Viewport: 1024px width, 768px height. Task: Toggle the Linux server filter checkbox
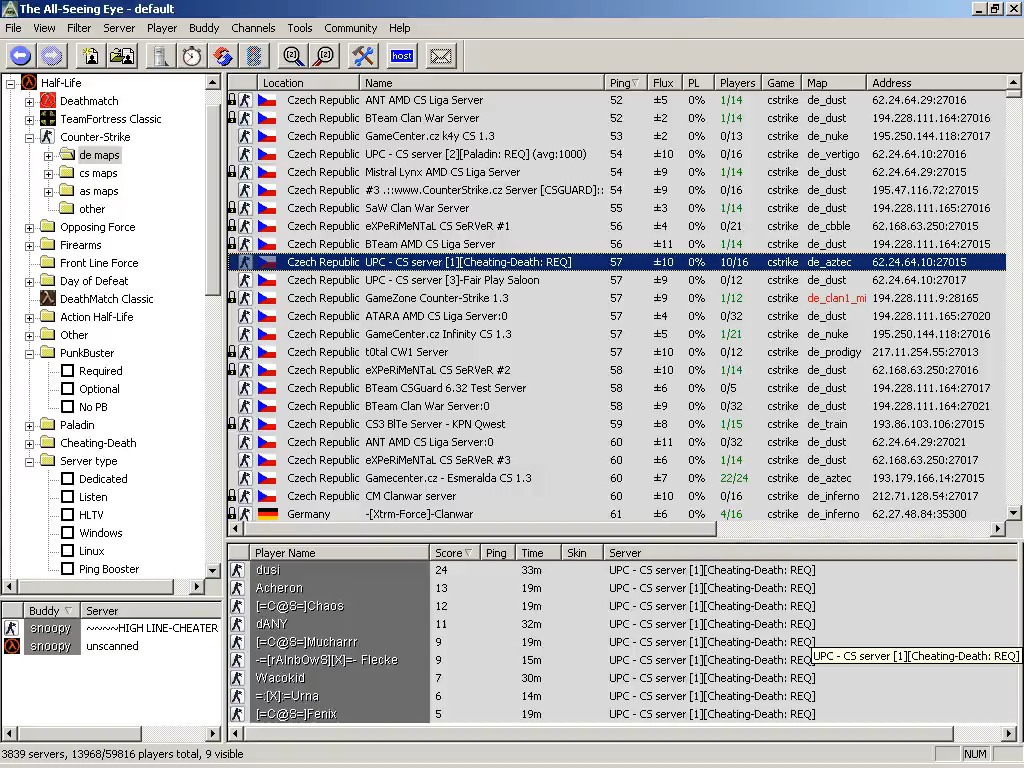(67, 551)
